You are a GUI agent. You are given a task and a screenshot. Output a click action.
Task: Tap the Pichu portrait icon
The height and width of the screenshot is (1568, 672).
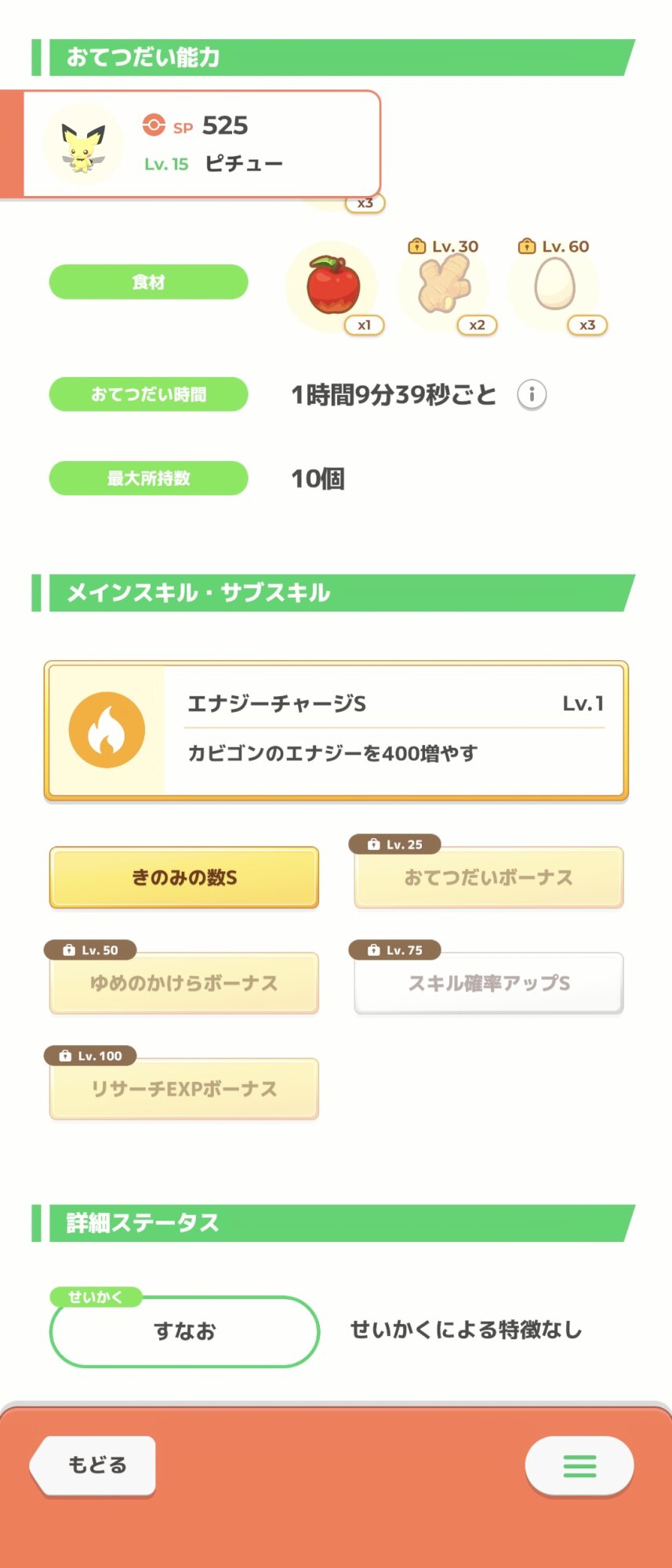[82, 144]
